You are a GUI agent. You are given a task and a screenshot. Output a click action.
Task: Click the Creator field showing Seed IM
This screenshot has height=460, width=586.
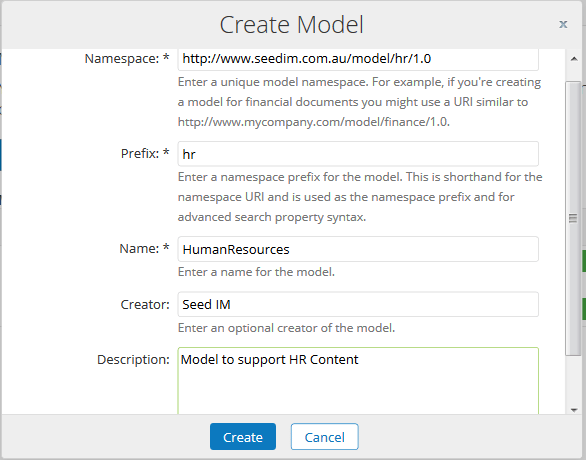358,304
